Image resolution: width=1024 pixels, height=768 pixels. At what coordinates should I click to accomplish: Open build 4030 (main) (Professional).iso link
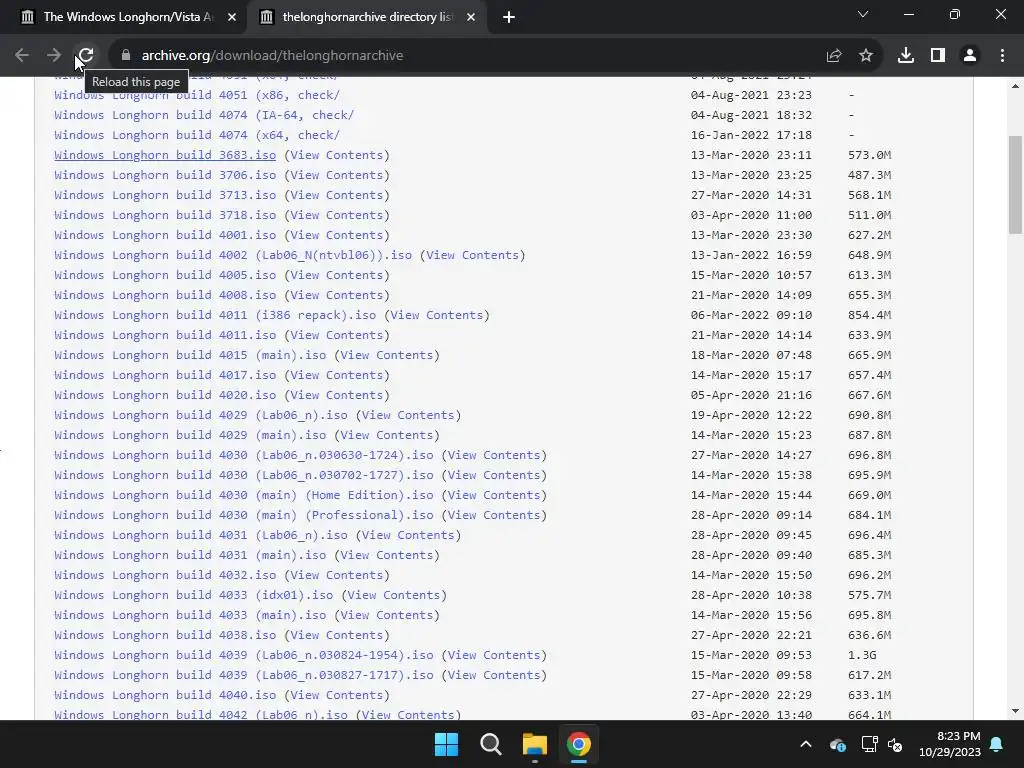pos(244,515)
